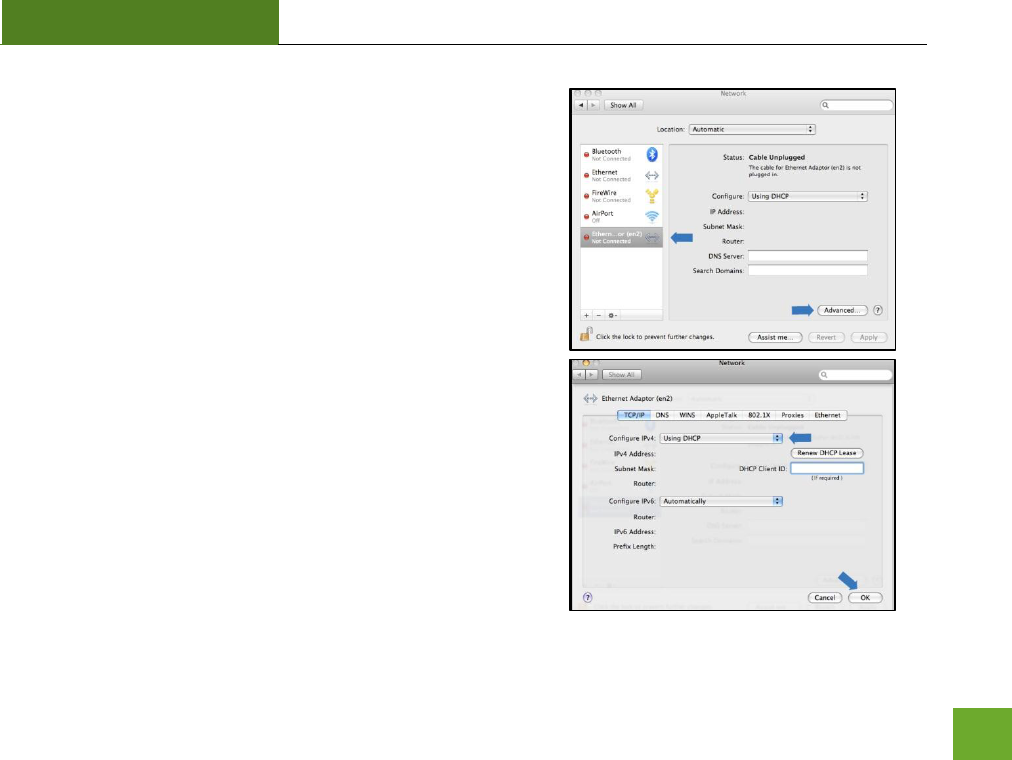The image size is (1012, 760).
Task: Click Cancel in the advanced sheet
Action: tap(825, 597)
